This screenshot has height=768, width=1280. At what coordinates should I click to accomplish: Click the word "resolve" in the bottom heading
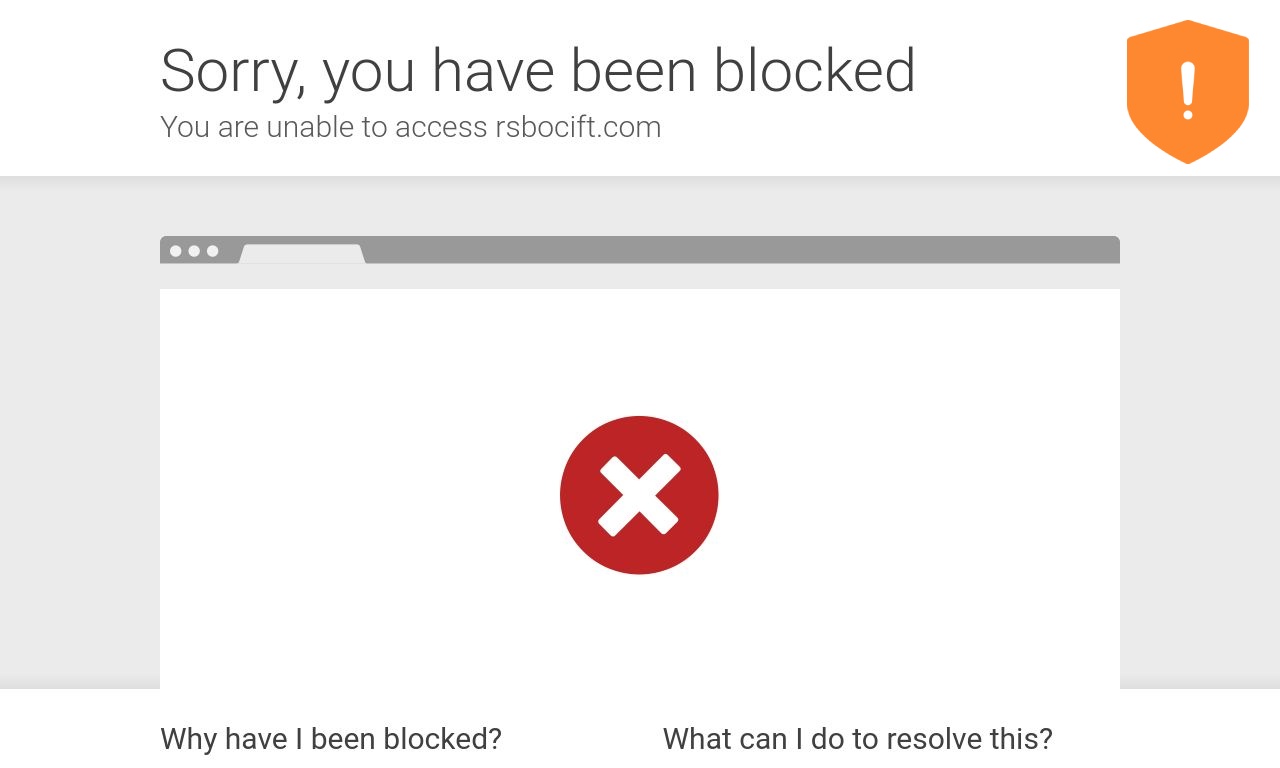(x=917, y=739)
